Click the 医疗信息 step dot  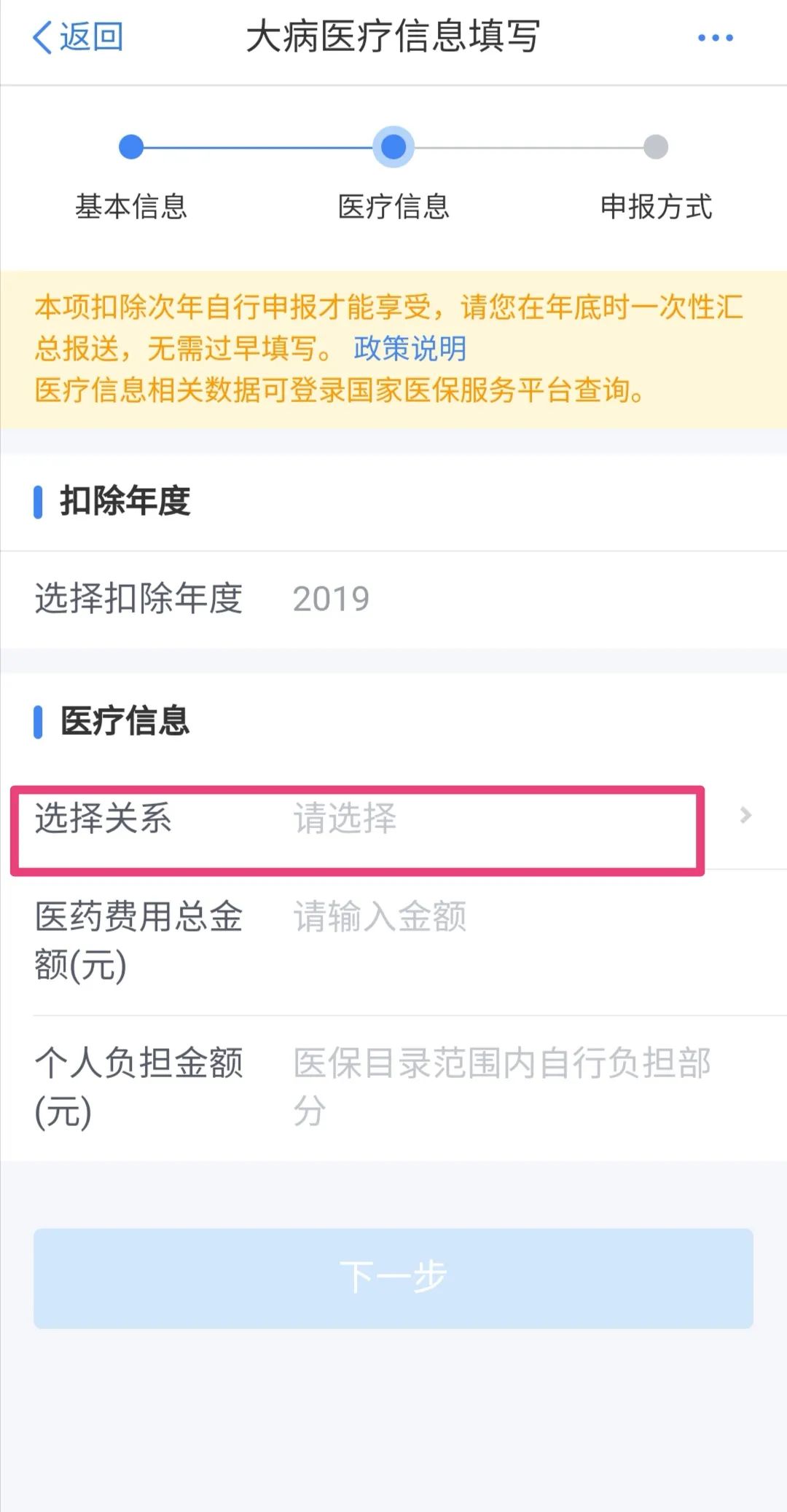[x=393, y=147]
